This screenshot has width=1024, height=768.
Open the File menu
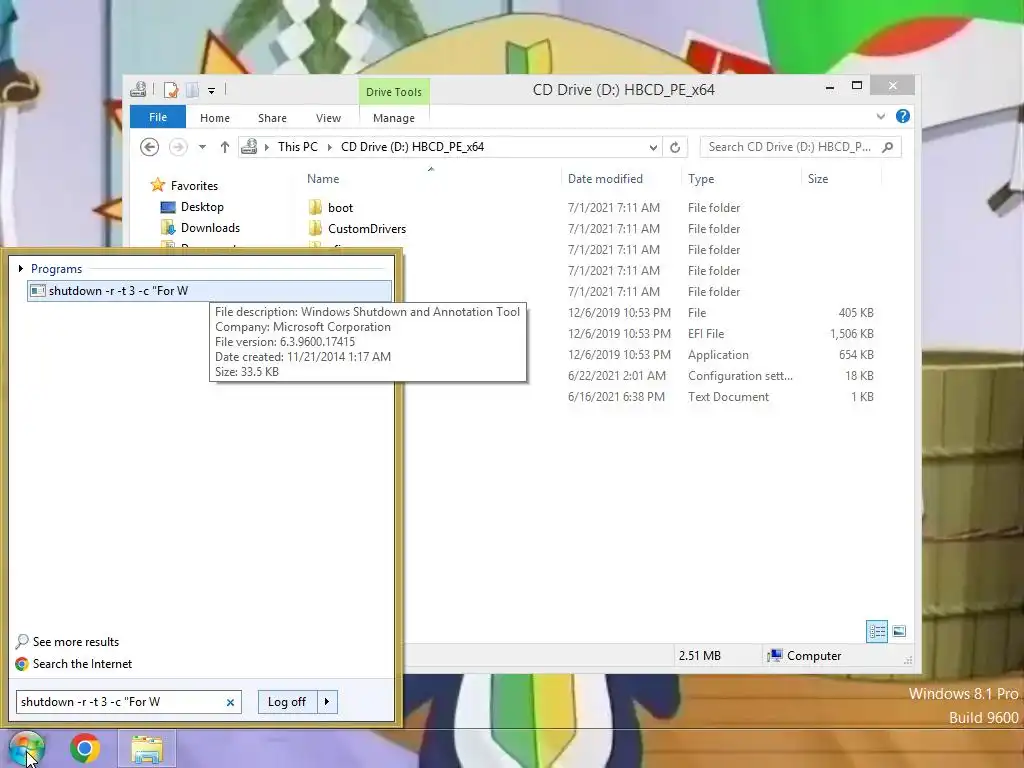158,117
